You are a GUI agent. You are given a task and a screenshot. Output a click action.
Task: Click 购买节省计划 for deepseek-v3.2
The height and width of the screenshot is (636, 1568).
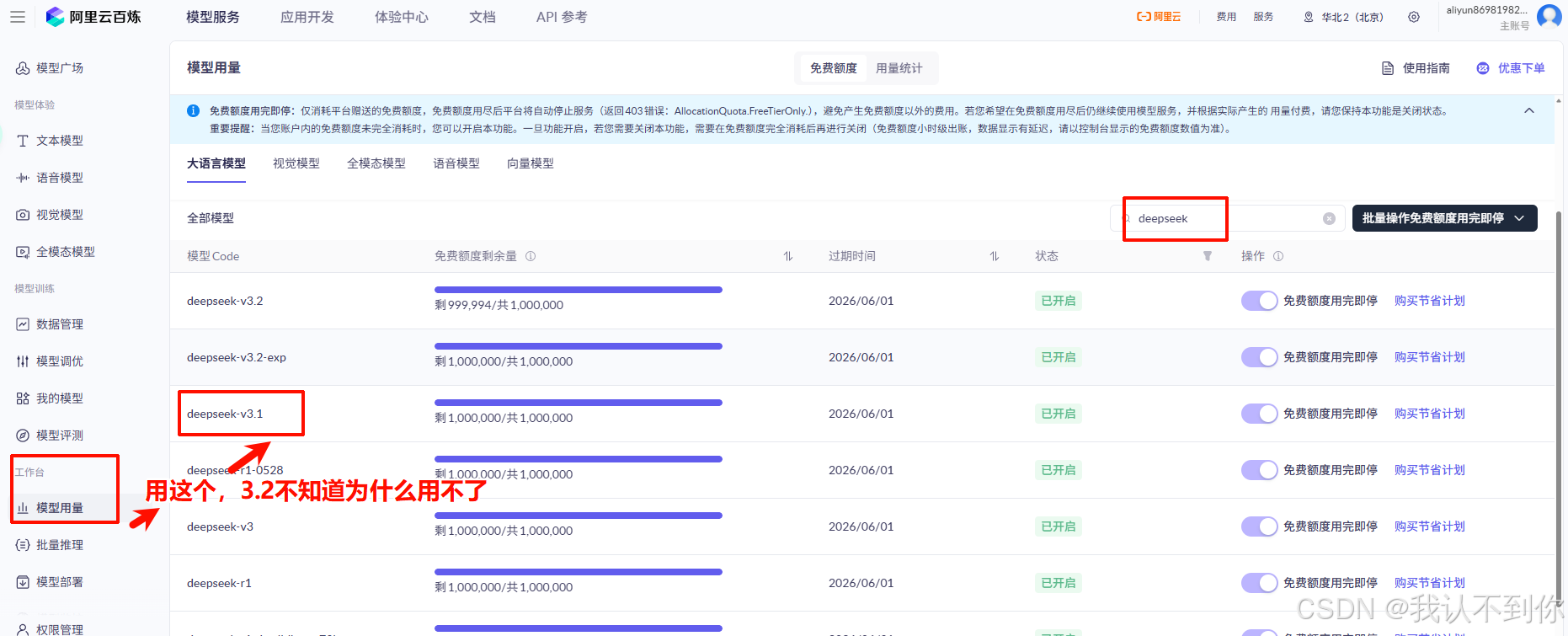(x=1430, y=301)
